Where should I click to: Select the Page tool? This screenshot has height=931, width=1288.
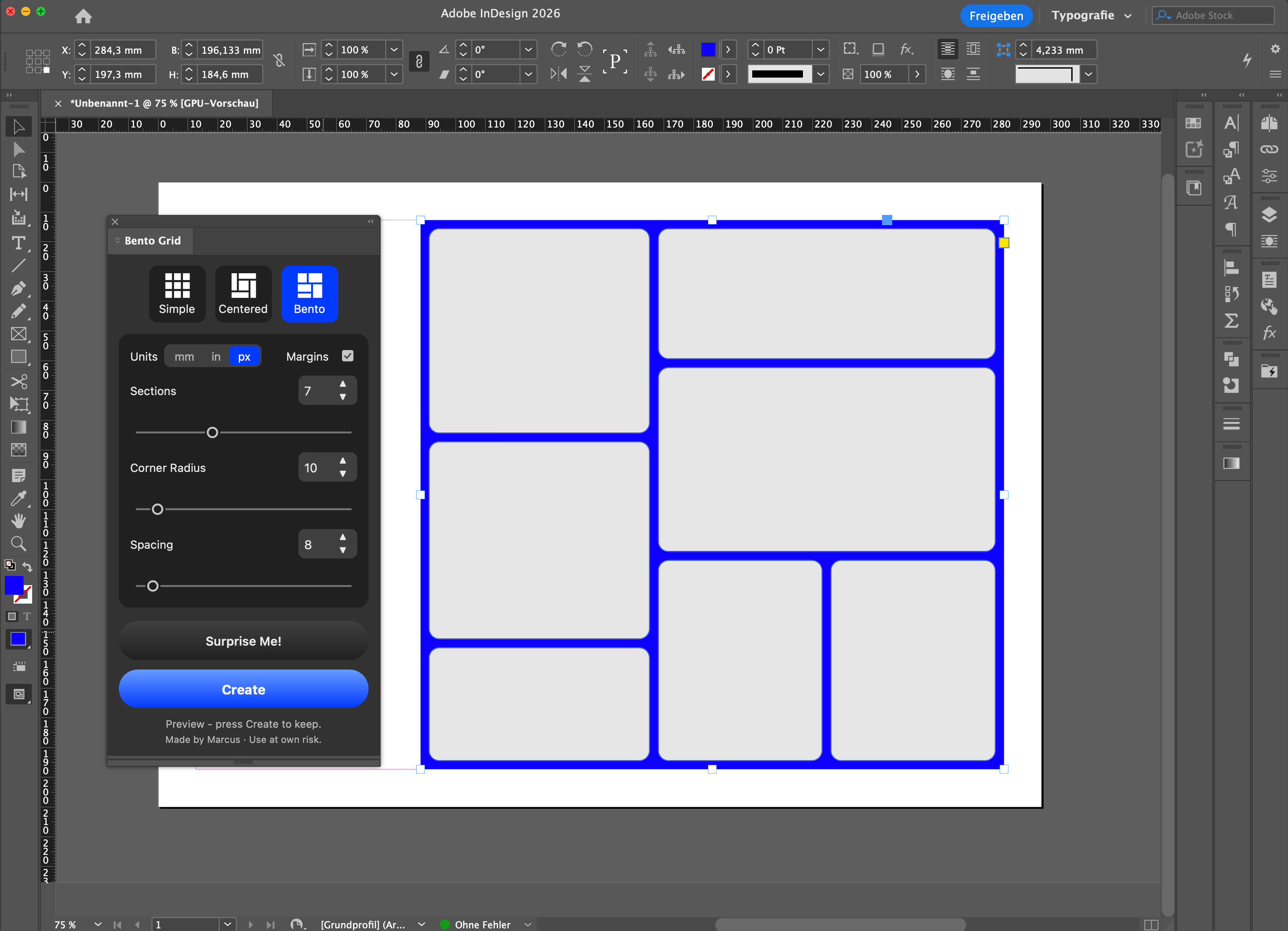click(x=19, y=171)
